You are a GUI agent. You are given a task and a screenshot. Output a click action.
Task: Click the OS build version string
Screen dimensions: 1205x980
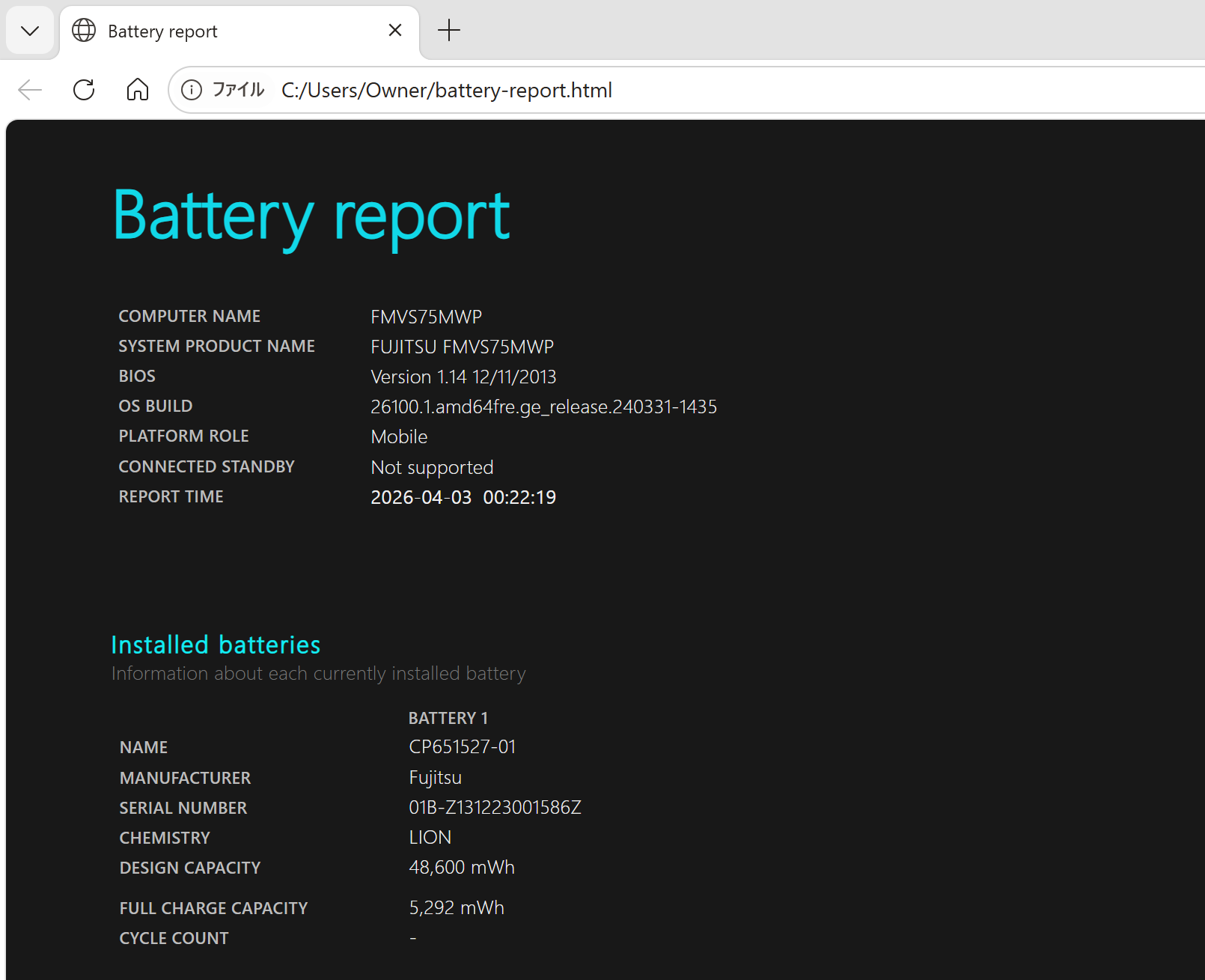tap(543, 407)
